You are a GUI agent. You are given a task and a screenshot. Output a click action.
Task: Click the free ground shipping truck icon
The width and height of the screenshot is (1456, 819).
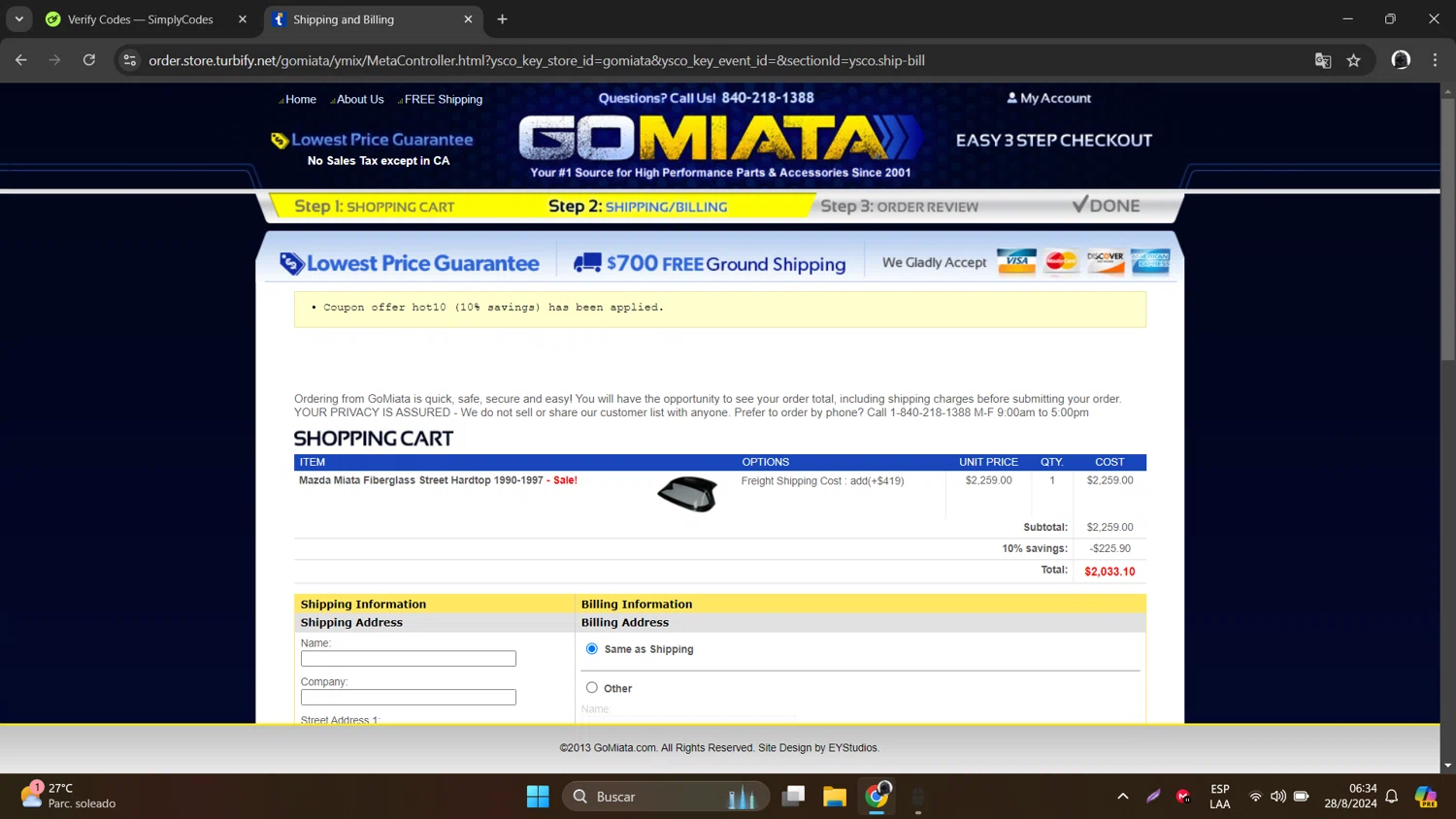(x=587, y=263)
